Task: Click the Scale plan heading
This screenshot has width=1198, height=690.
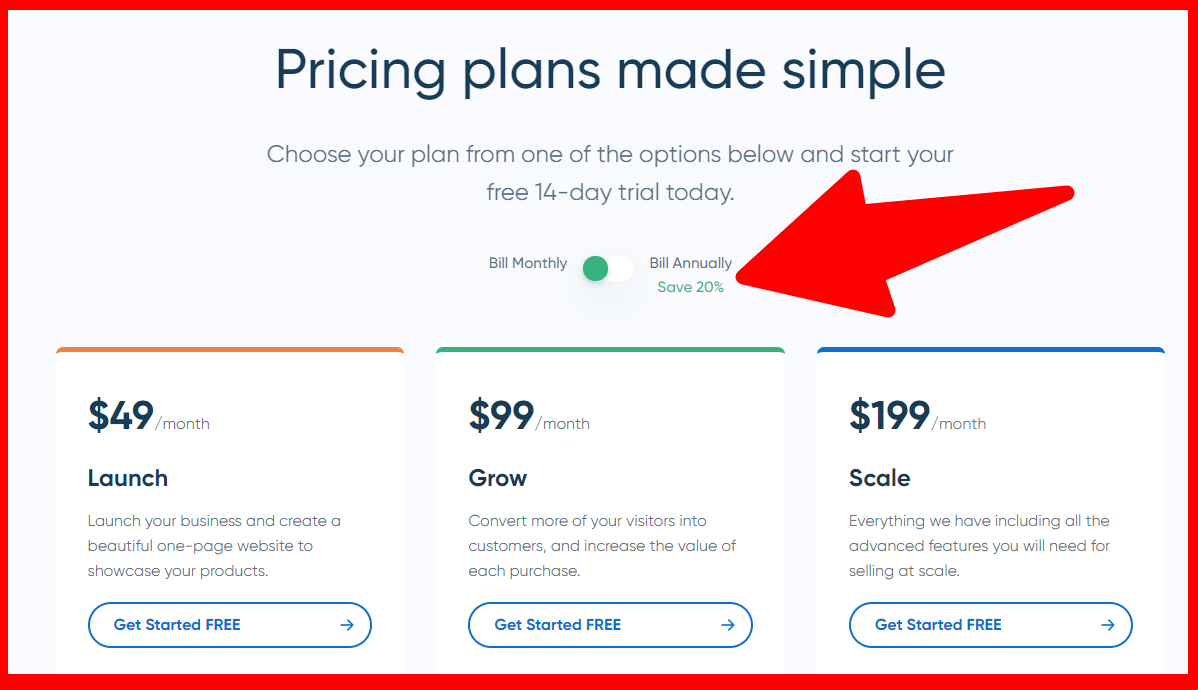Action: pyautogui.click(x=879, y=478)
